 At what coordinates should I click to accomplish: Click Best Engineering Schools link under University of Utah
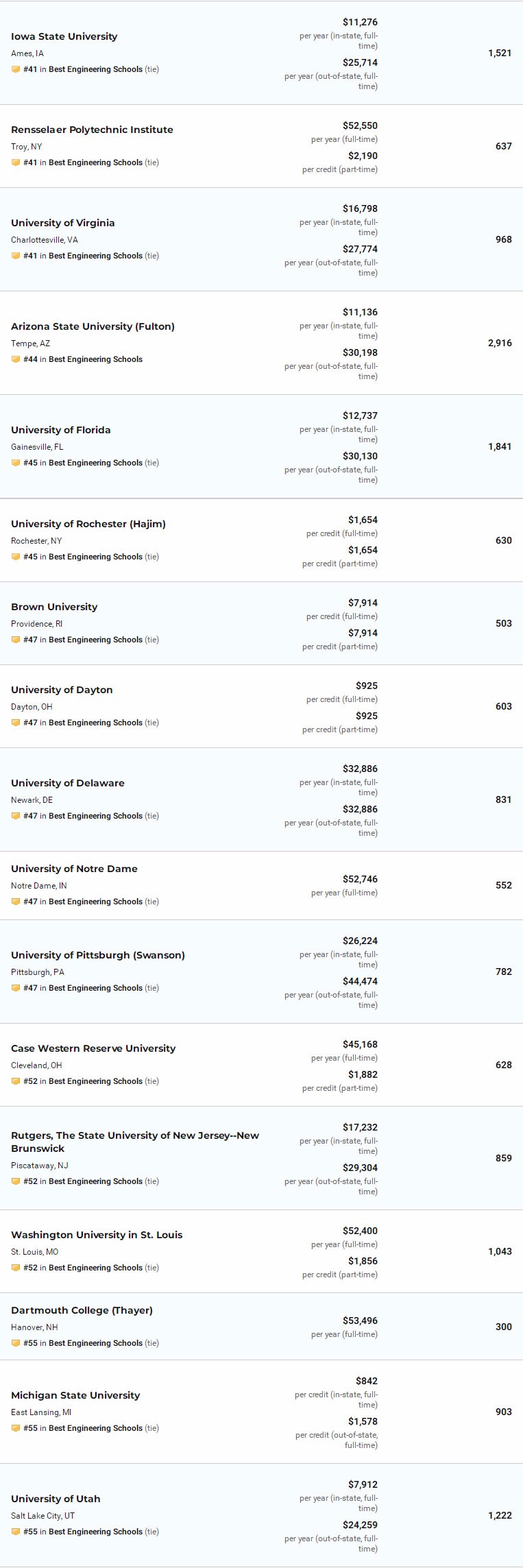[95, 1532]
